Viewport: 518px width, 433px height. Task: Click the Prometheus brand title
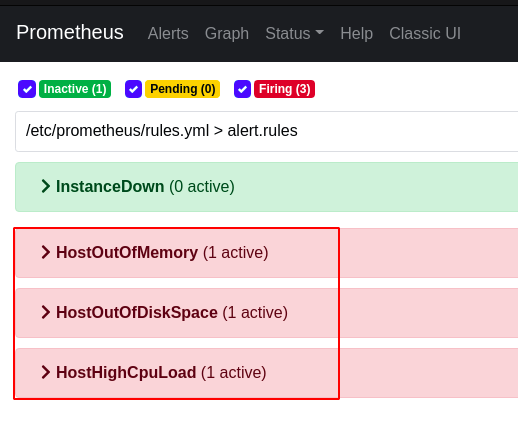[x=70, y=32]
